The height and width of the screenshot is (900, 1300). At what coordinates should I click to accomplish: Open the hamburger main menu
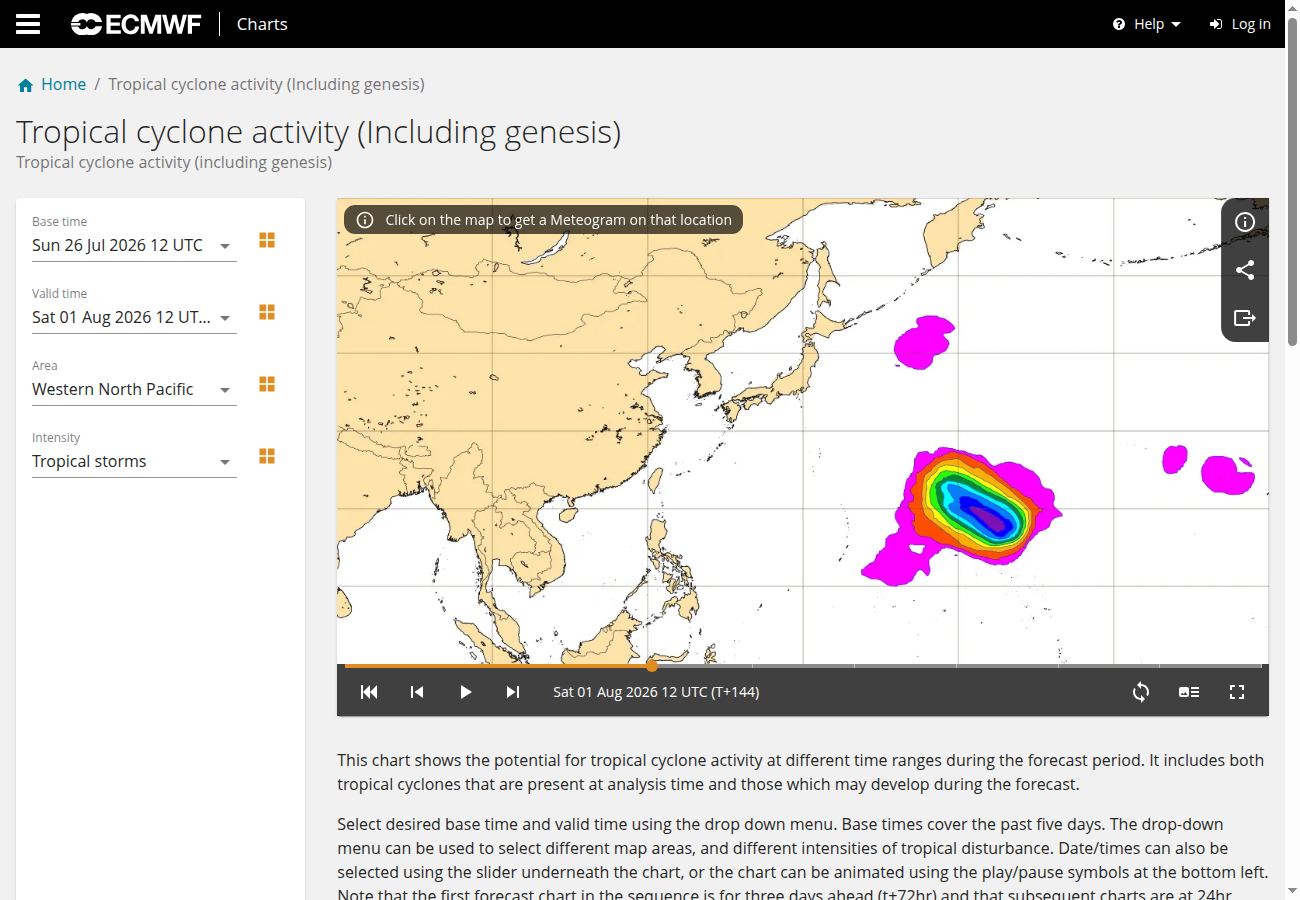click(x=28, y=24)
